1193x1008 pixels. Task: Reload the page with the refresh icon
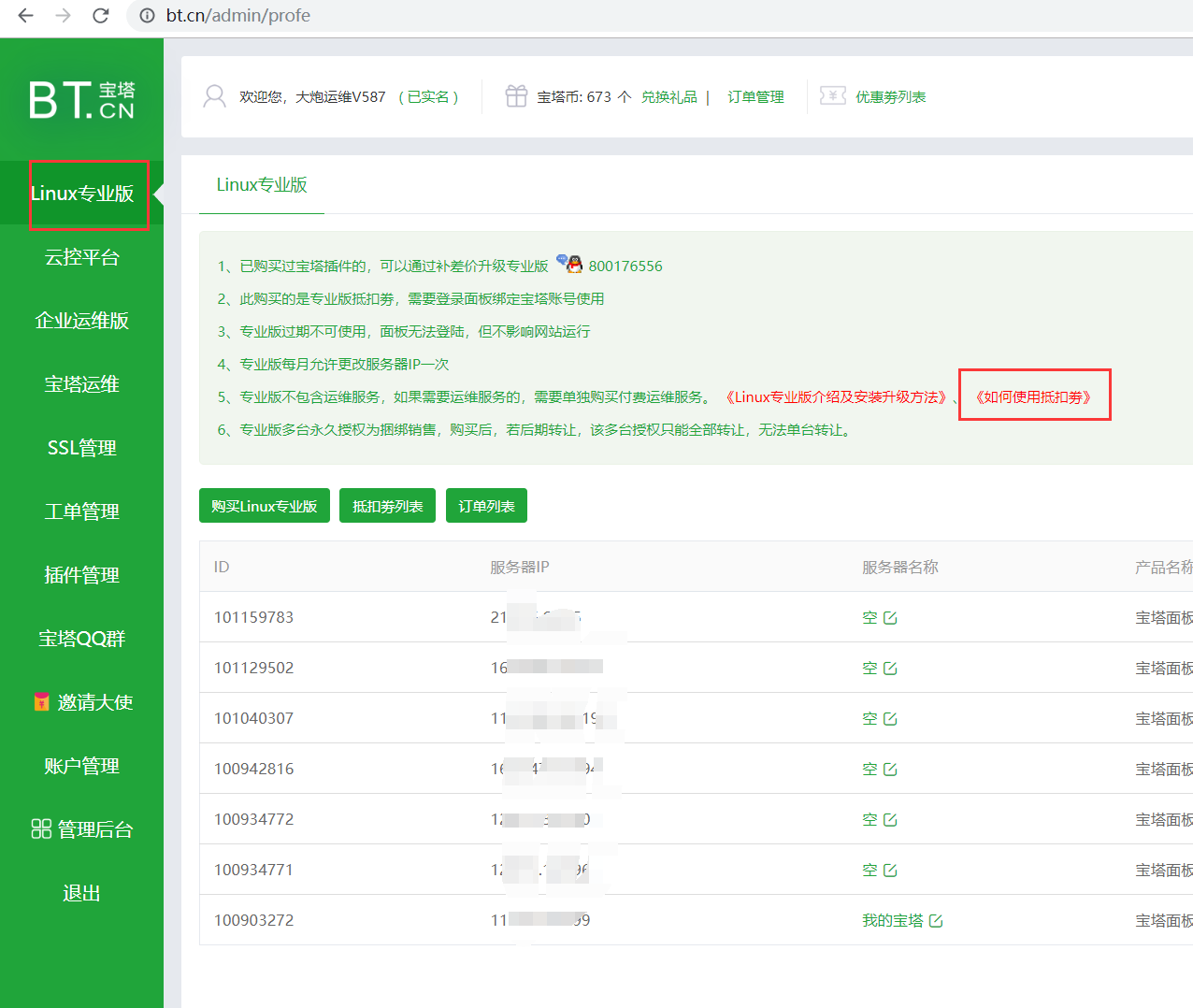pyautogui.click(x=101, y=15)
